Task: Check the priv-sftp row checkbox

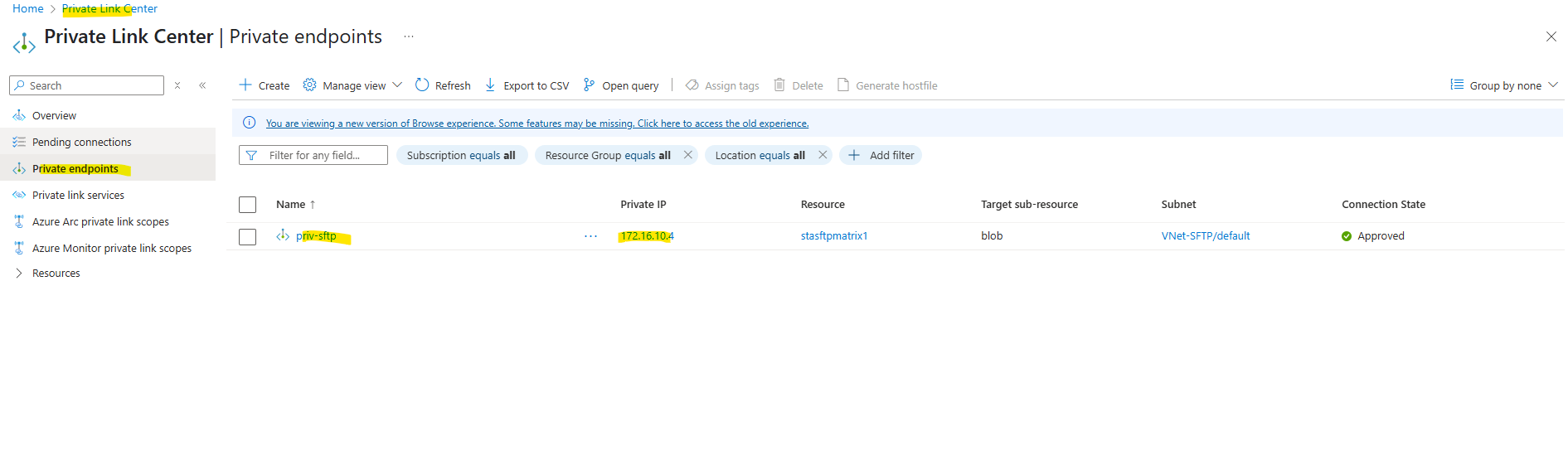Action: [x=247, y=237]
